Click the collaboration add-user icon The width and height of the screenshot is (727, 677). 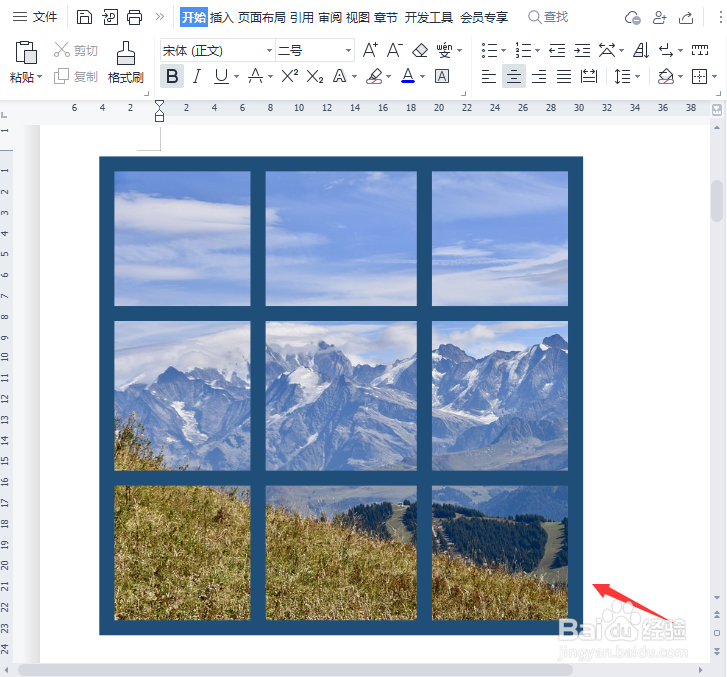point(659,18)
